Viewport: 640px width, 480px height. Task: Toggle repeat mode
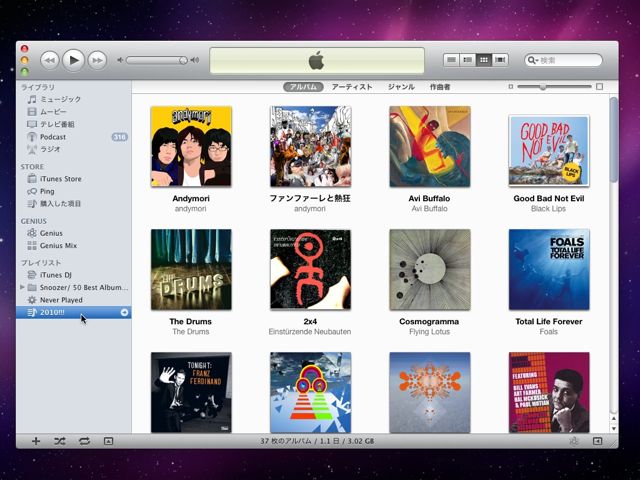pyautogui.click(x=84, y=441)
